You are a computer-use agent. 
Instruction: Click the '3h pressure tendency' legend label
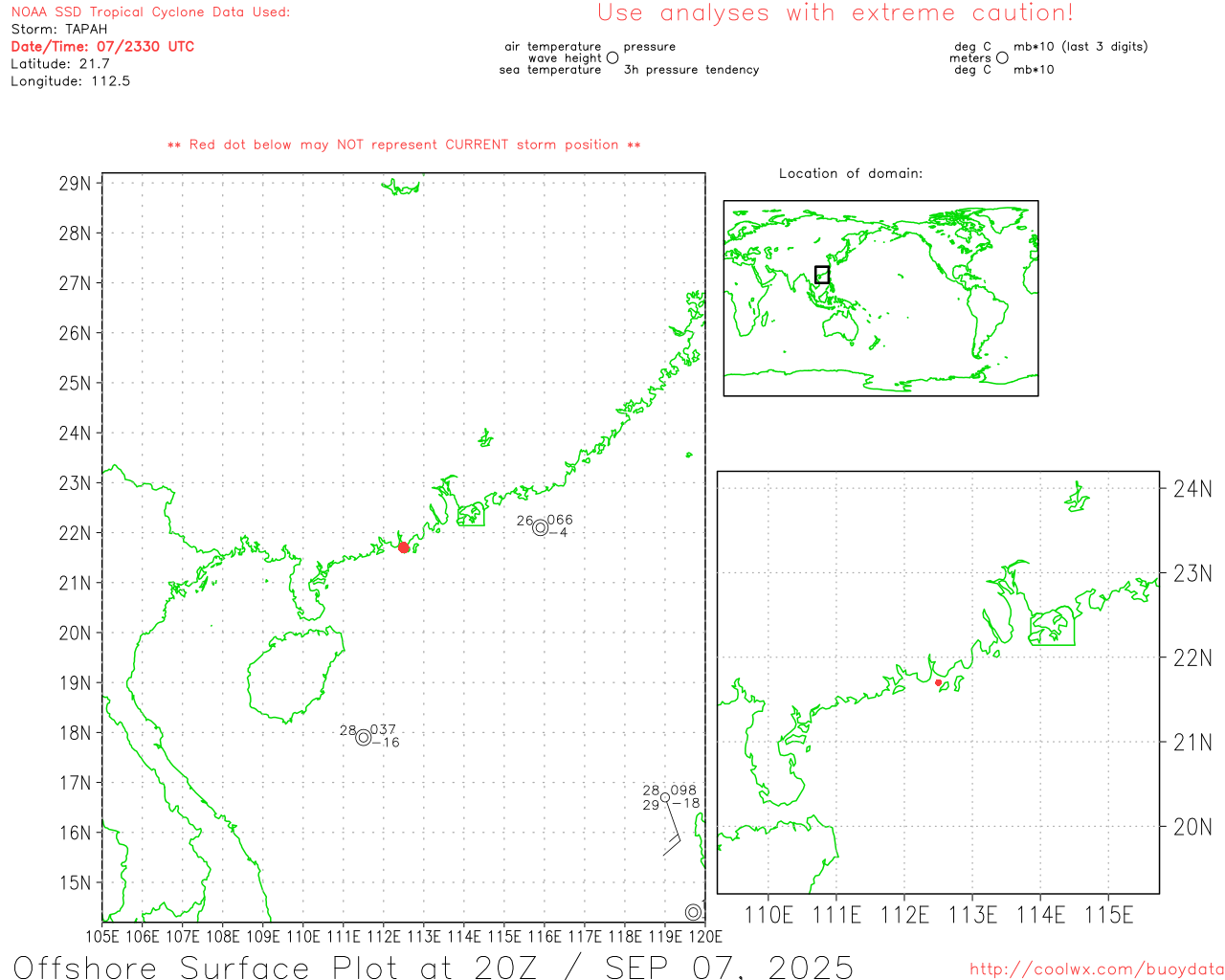point(692,70)
